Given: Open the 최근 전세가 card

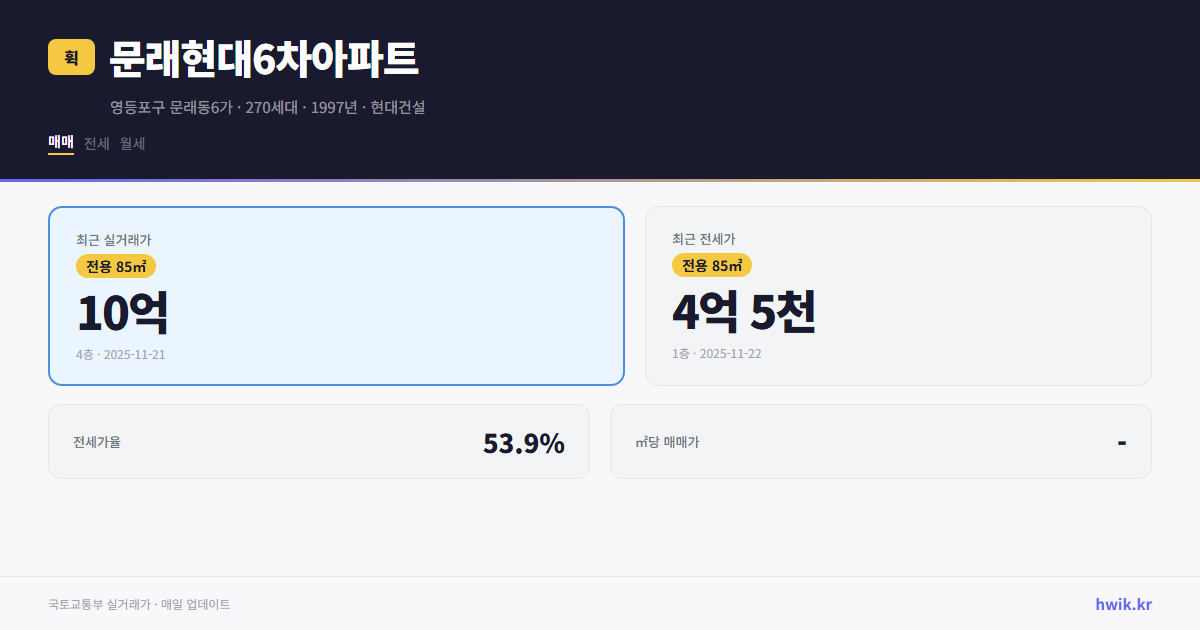Looking at the screenshot, I should coord(898,295).
